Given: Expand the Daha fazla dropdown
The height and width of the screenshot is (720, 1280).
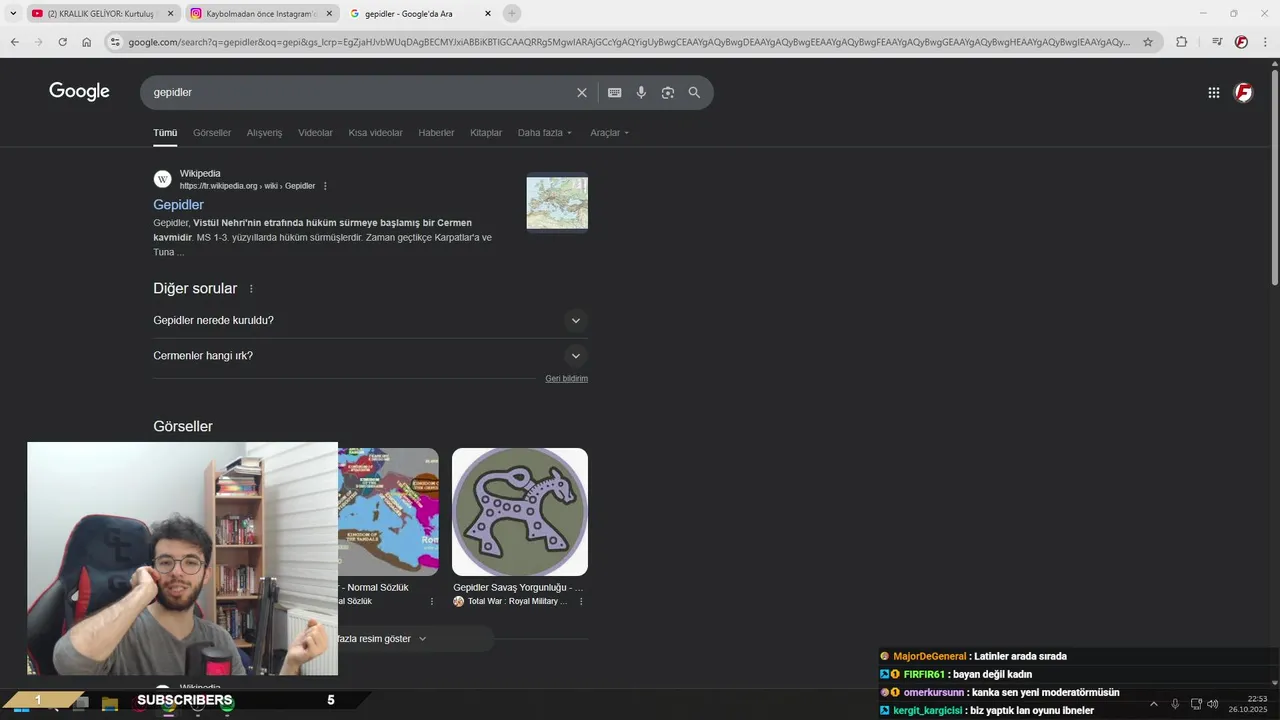Looking at the screenshot, I should pyautogui.click(x=545, y=133).
